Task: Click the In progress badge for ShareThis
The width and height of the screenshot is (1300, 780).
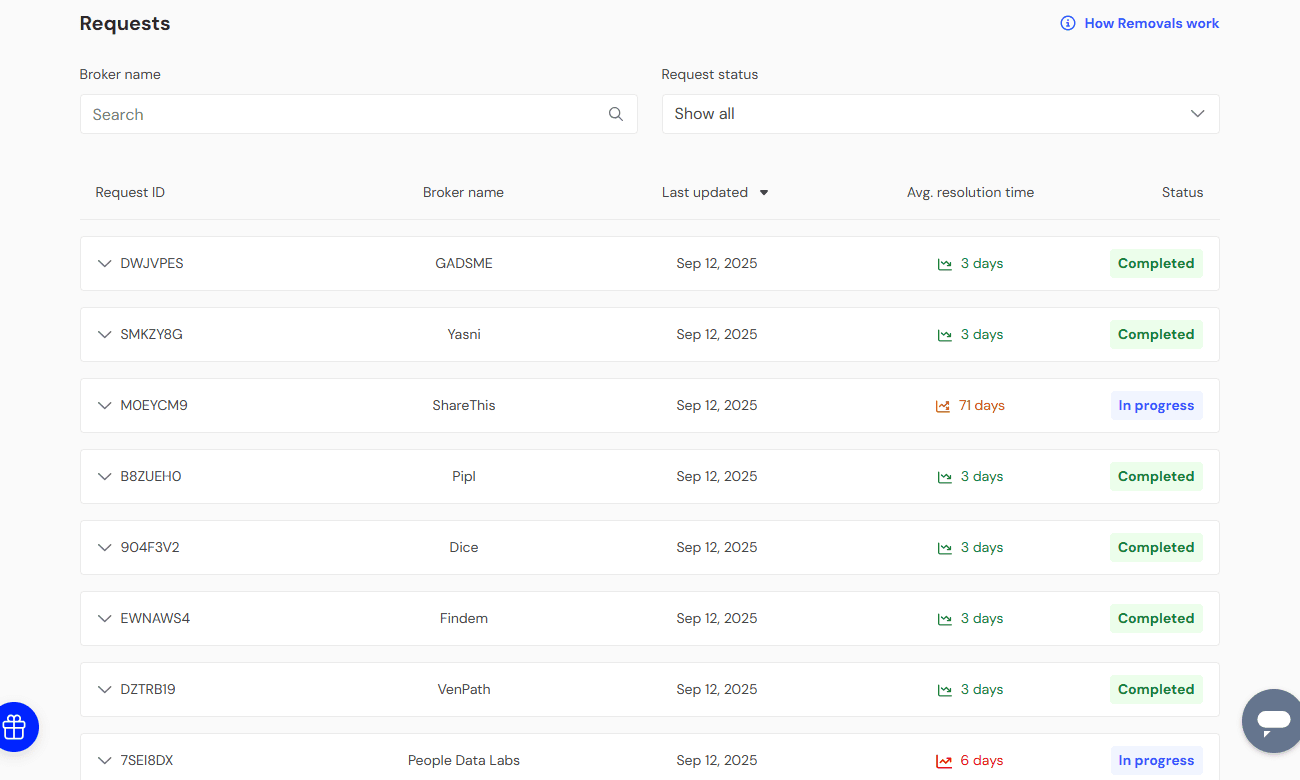Action: (x=1156, y=406)
